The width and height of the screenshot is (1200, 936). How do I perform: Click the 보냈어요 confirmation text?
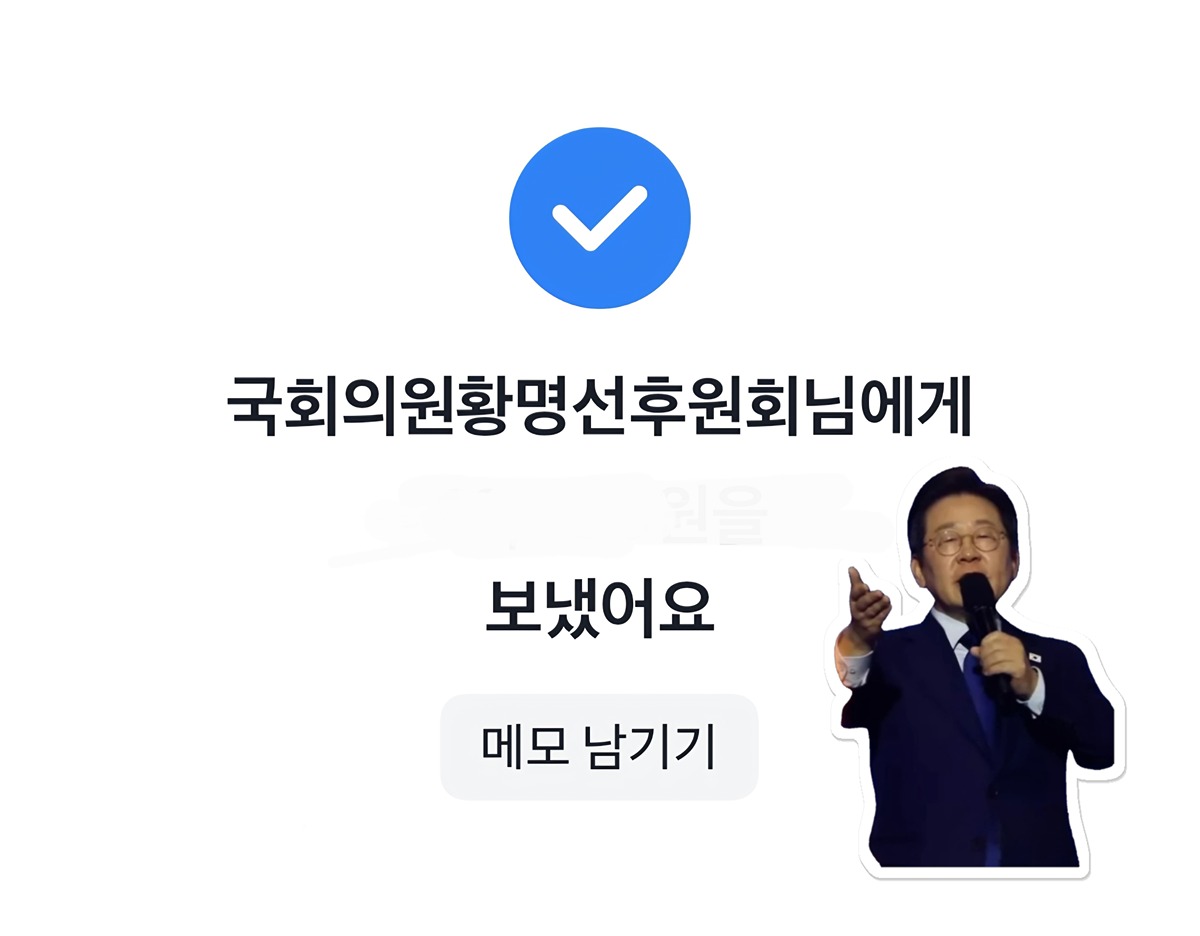coord(599,607)
